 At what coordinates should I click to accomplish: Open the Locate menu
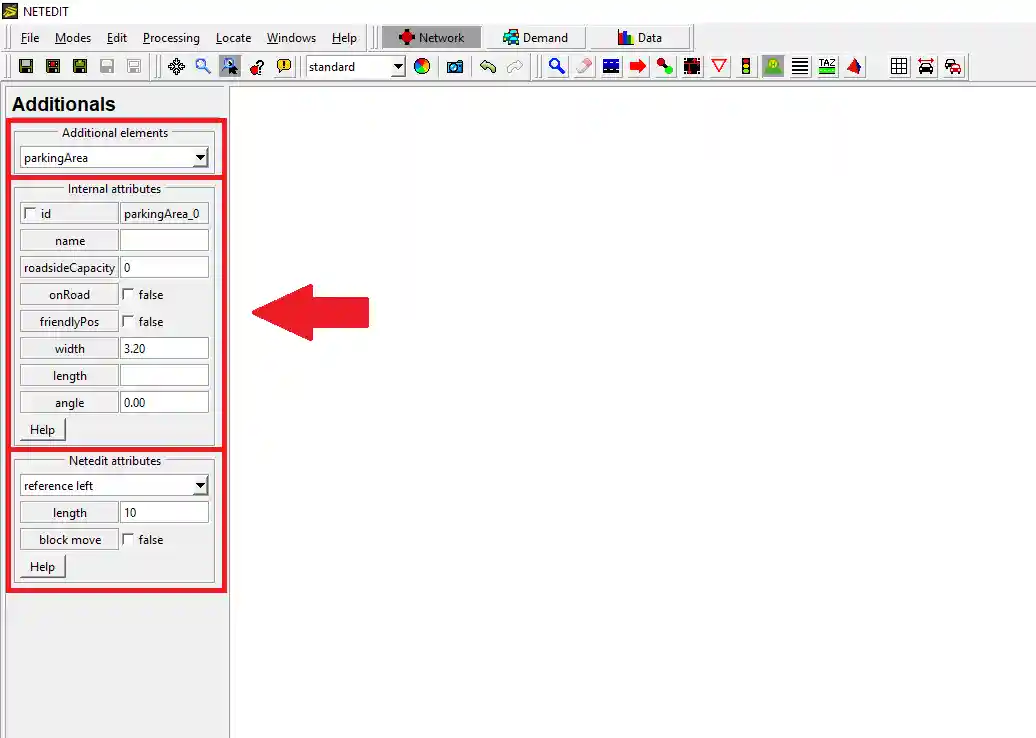[233, 38]
